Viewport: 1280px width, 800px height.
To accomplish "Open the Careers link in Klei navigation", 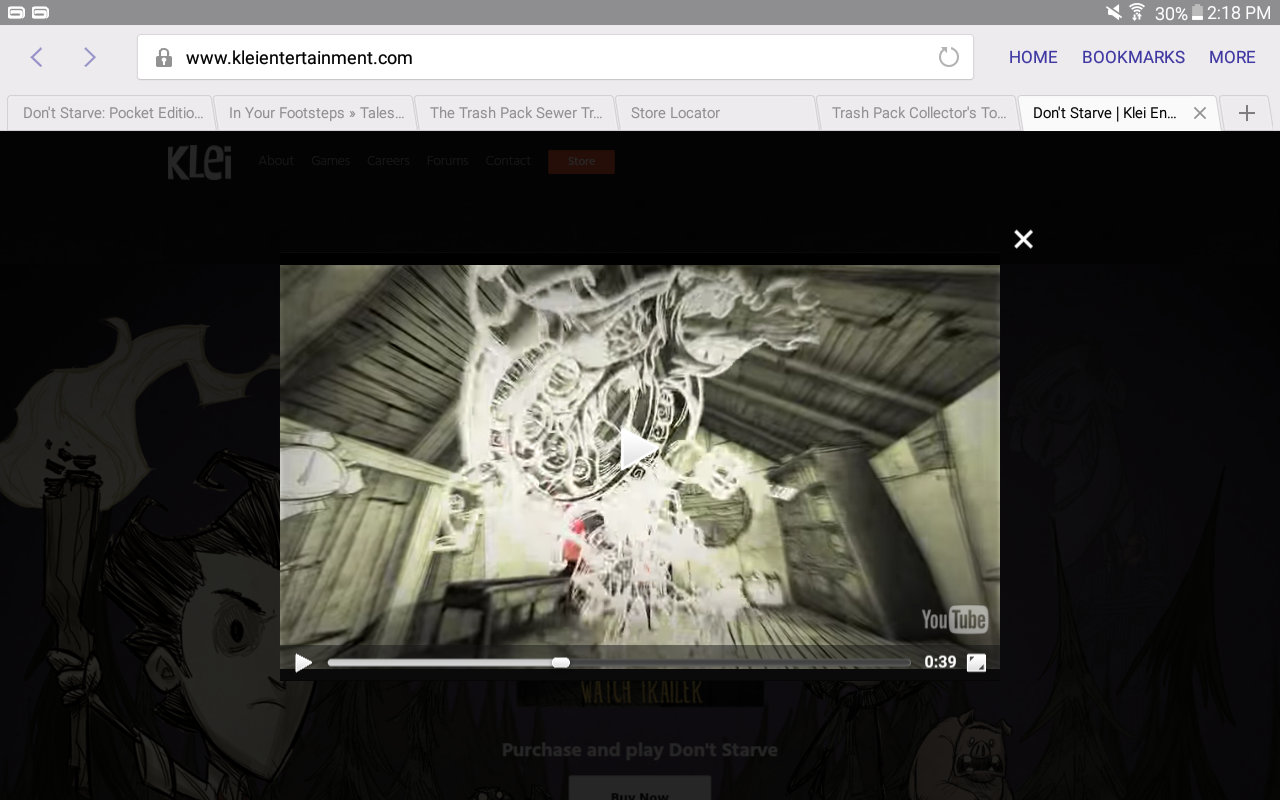I will 388,161.
